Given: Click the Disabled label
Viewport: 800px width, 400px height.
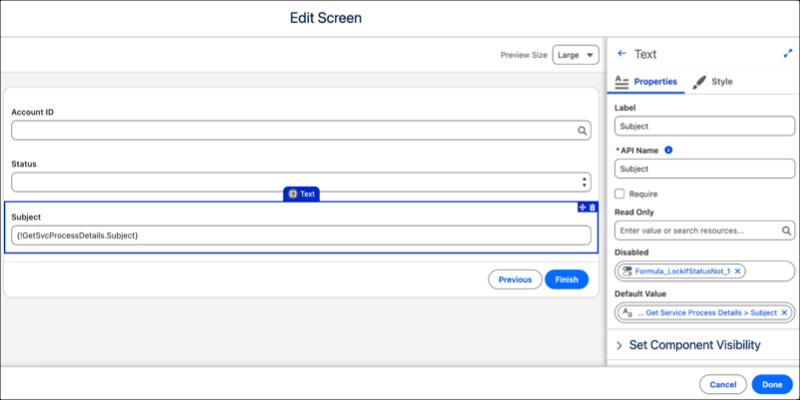Looking at the screenshot, I should pos(632,252).
